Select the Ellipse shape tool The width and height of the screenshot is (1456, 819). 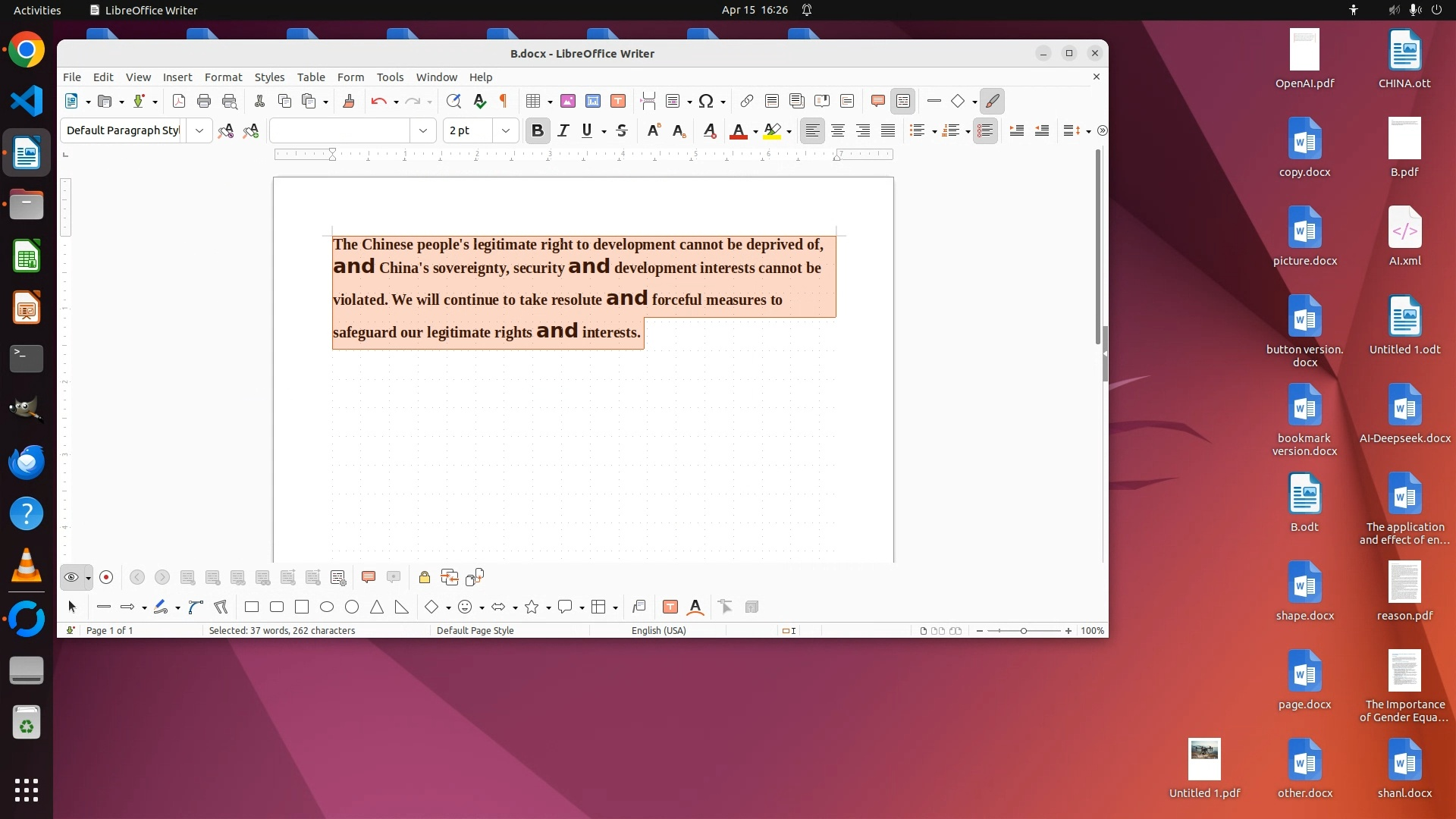(x=327, y=607)
